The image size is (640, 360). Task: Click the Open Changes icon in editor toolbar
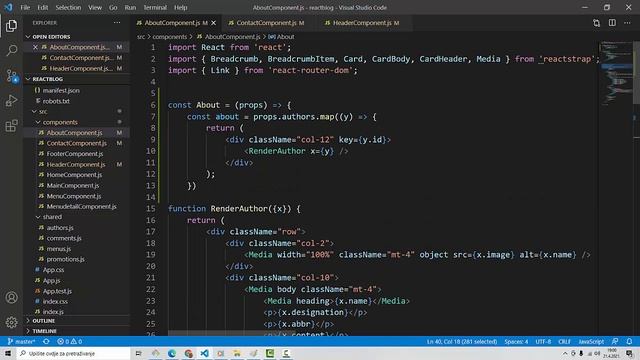(x=596, y=23)
